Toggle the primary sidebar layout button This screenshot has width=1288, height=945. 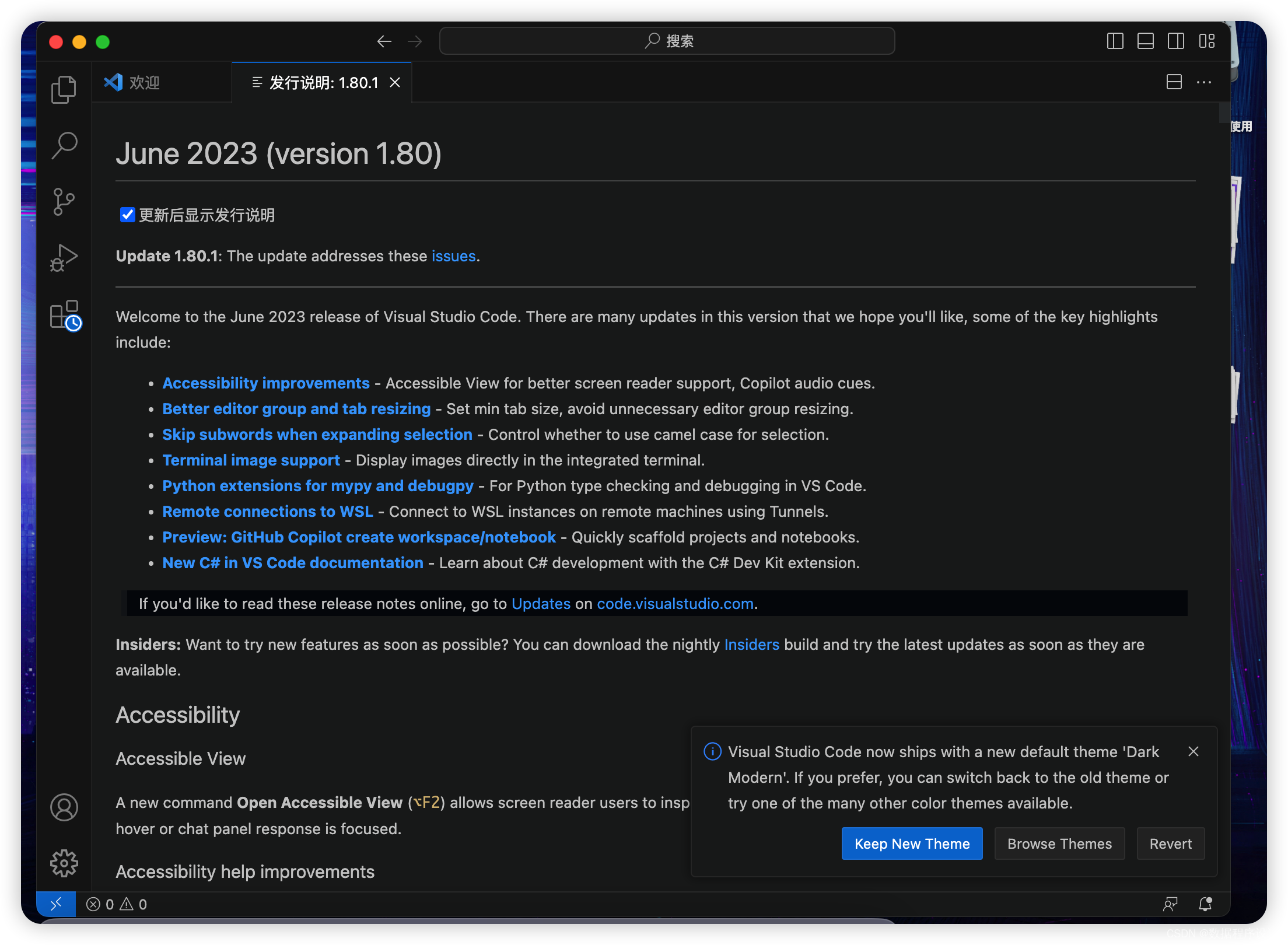pos(1115,41)
